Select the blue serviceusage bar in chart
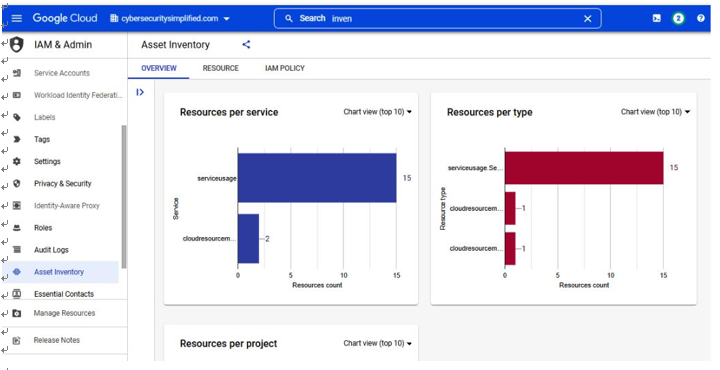 317,178
